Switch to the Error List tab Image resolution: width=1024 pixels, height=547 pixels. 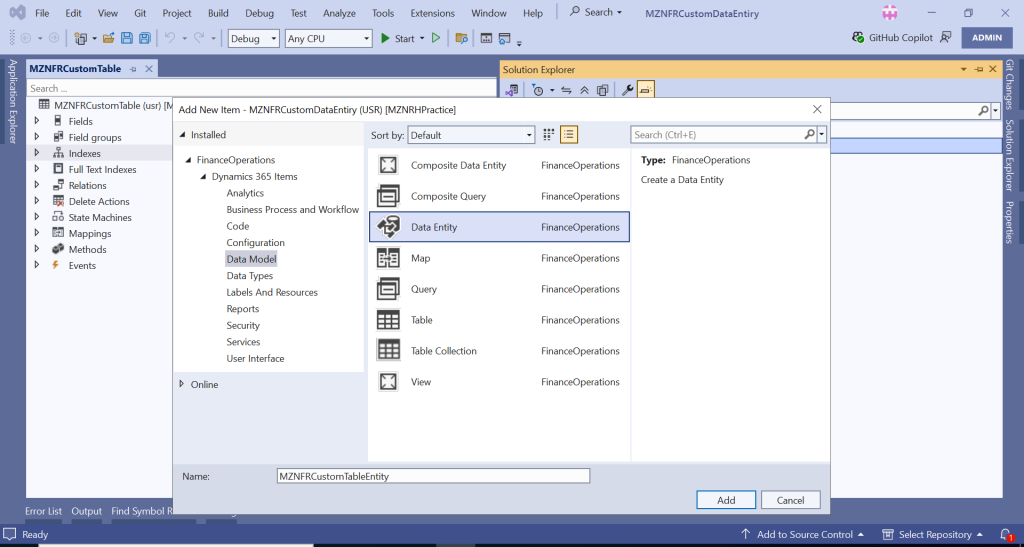[43, 511]
